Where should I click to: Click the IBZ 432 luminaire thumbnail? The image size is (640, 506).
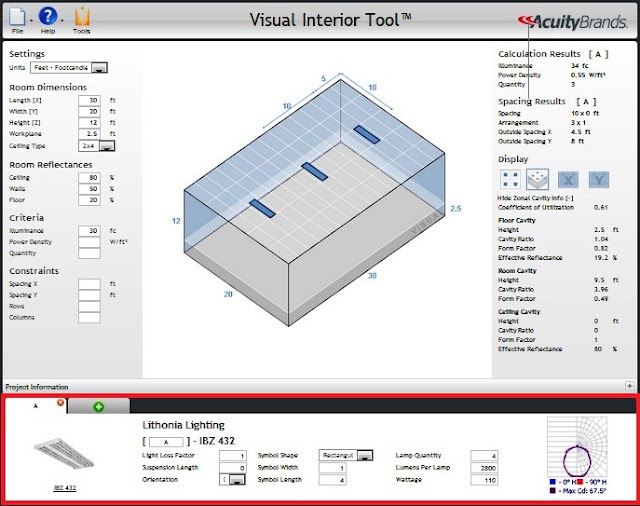64,453
